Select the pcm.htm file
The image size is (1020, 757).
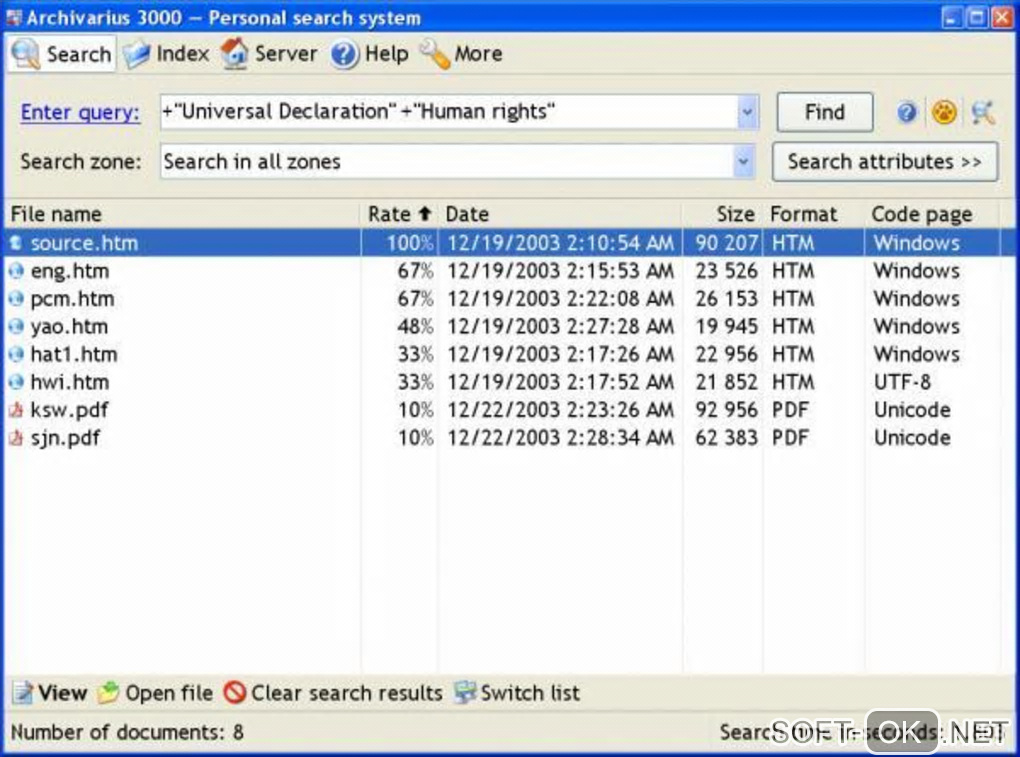[x=72, y=299]
